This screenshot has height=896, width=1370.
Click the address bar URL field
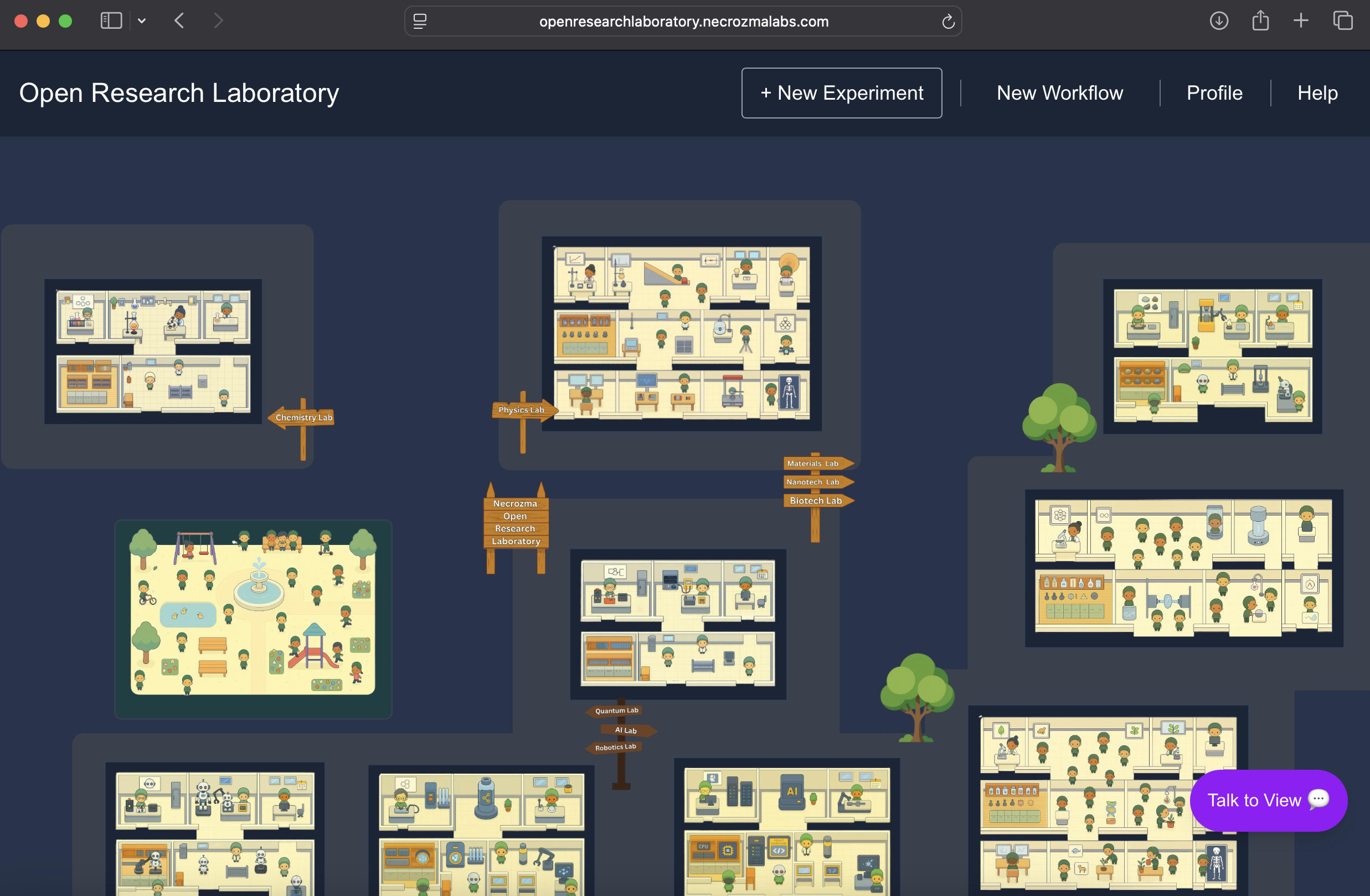click(x=683, y=21)
